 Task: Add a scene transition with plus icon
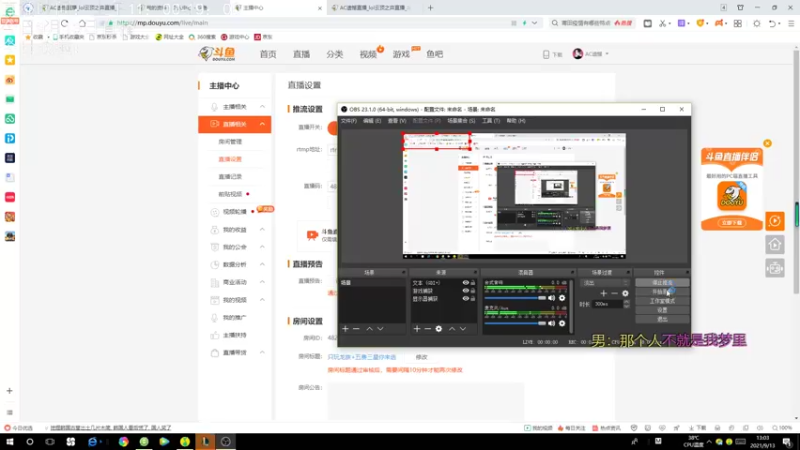click(x=604, y=293)
